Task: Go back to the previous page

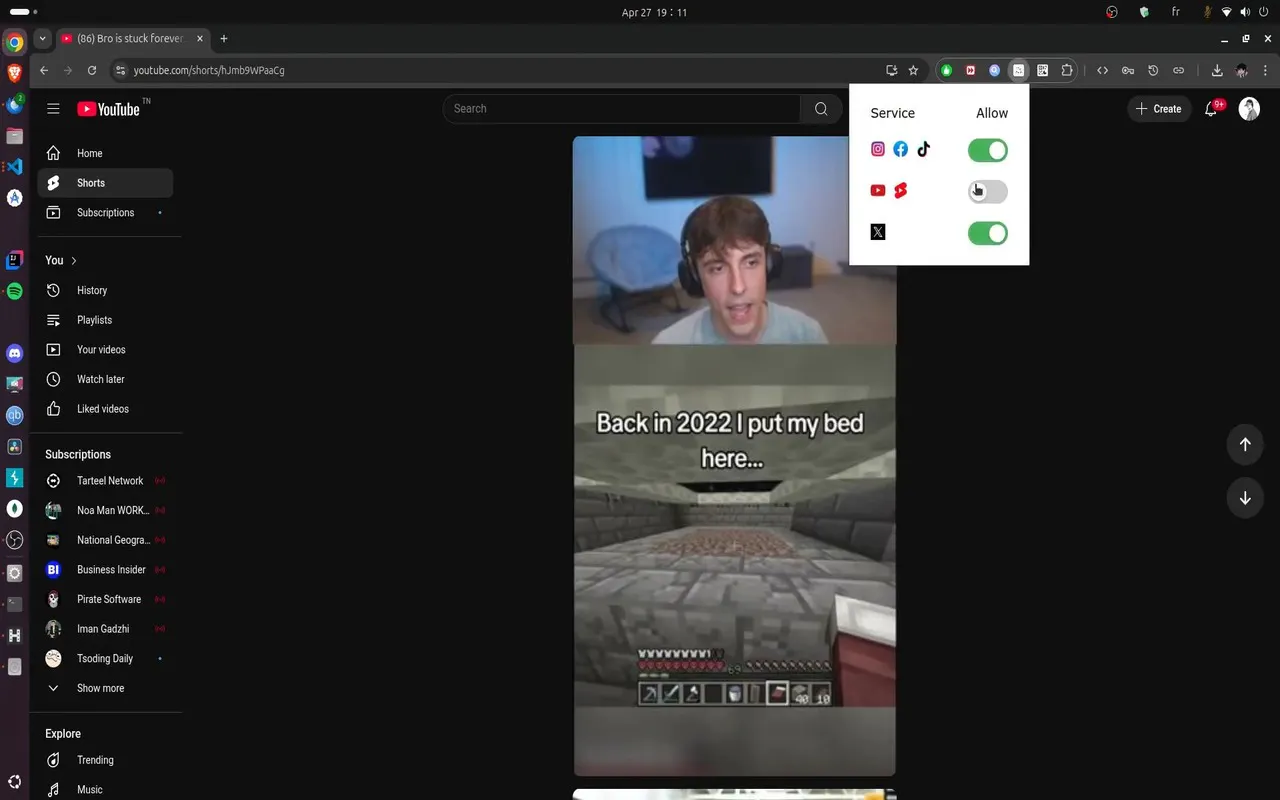Action: pos(44,71)
